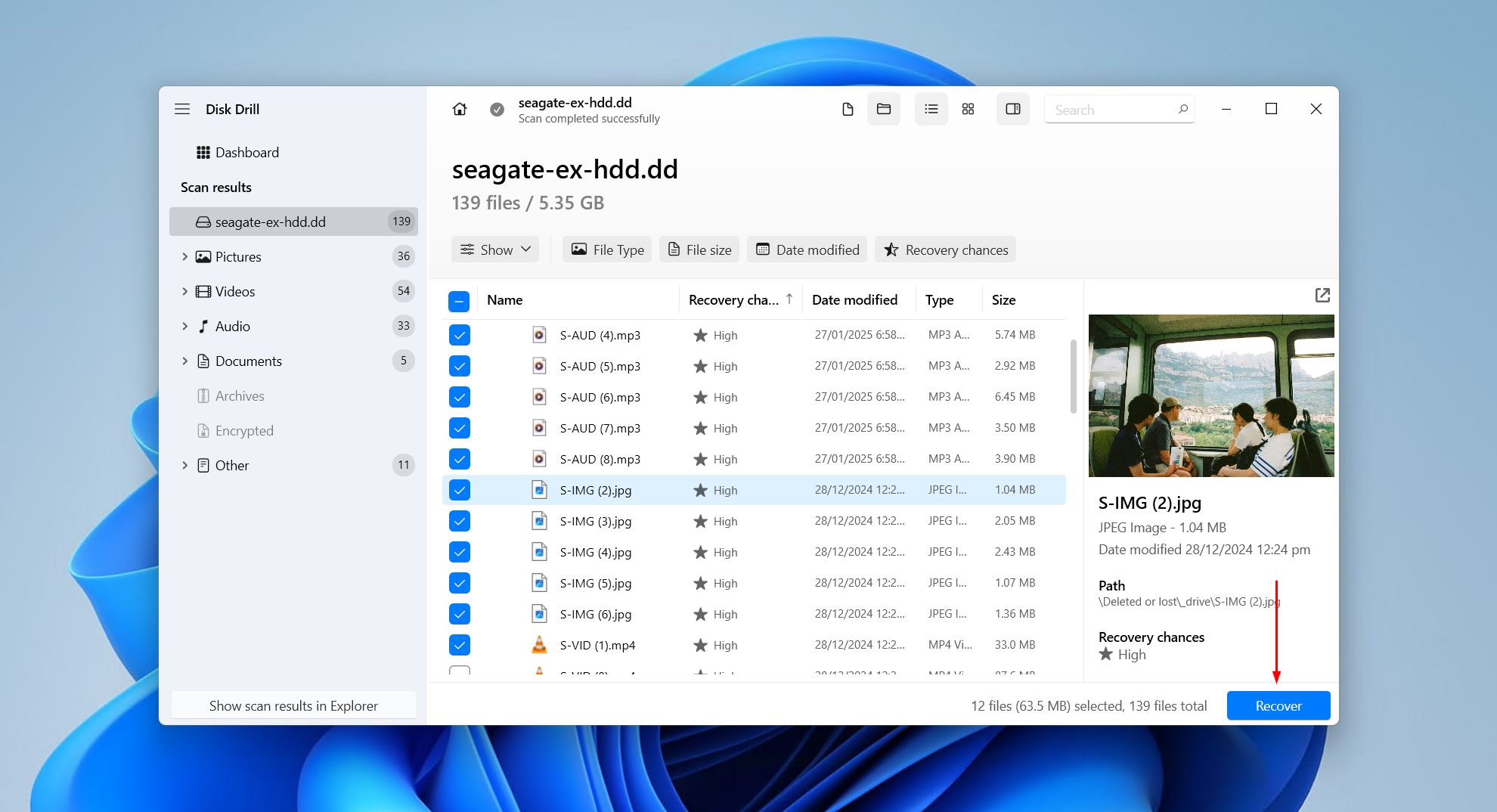Image resolution: width=1497 pixels, height=812 pixels.
Task: Open the Date modified filter
Action: (807, 249)
